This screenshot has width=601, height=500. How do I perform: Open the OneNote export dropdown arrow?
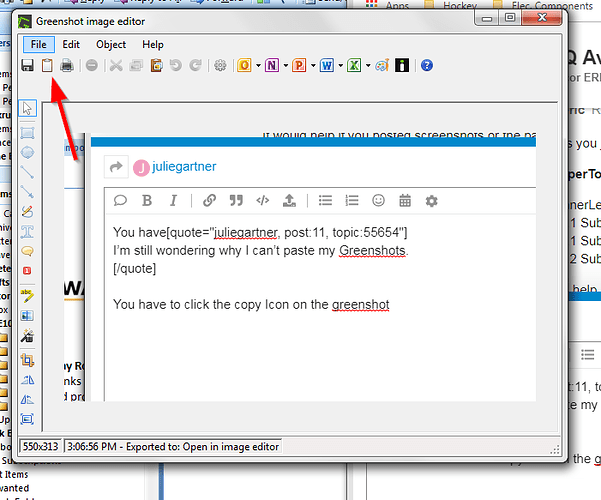tap(286, 66)
